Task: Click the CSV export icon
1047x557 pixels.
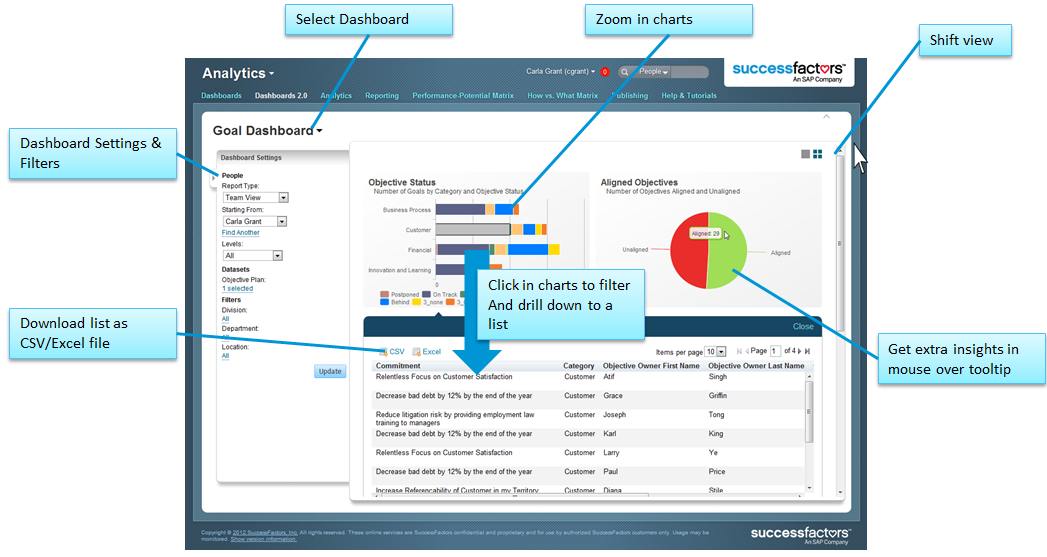Action: 384,352
